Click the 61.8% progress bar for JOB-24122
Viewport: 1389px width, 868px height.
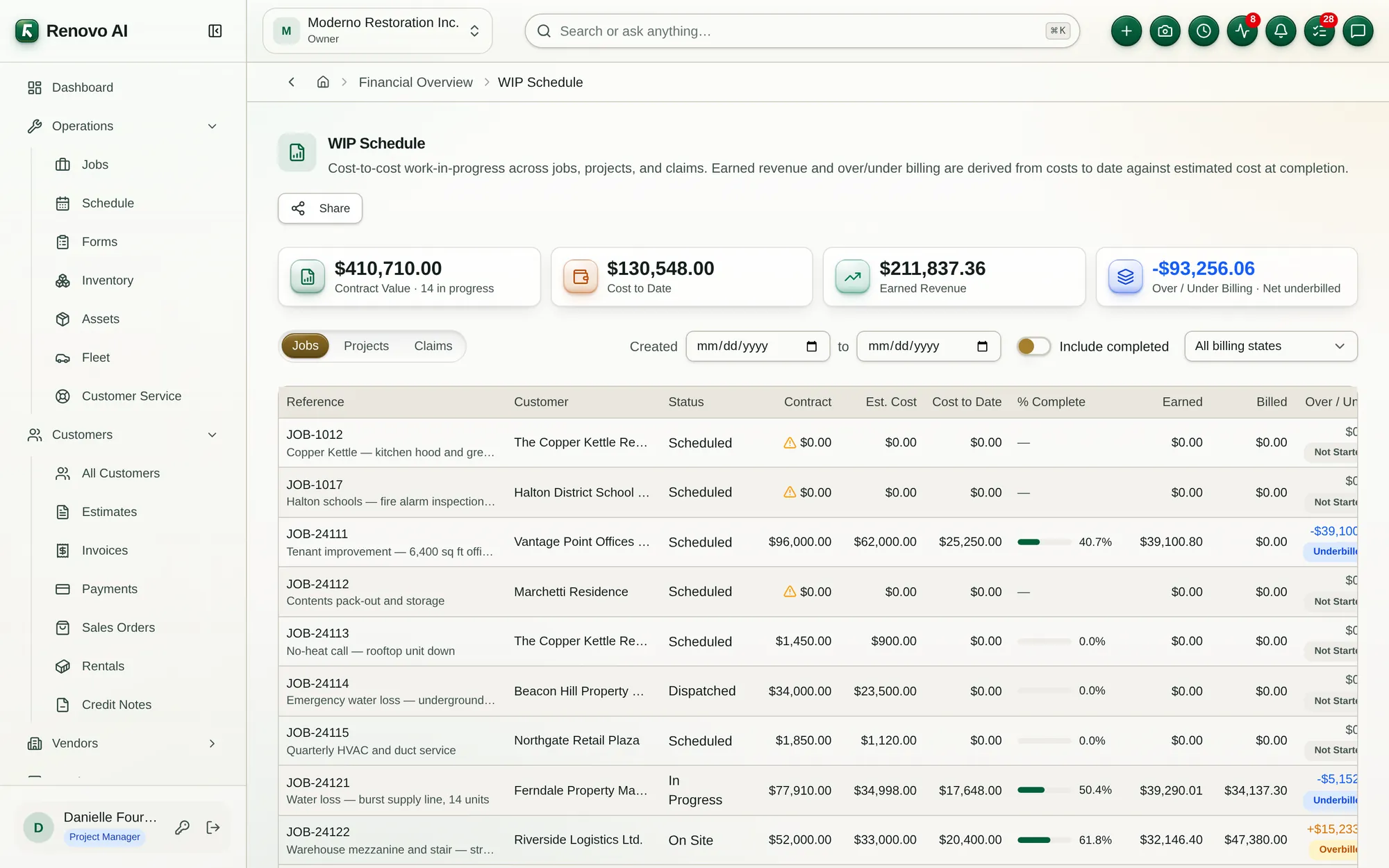(x=1043, y=840)
